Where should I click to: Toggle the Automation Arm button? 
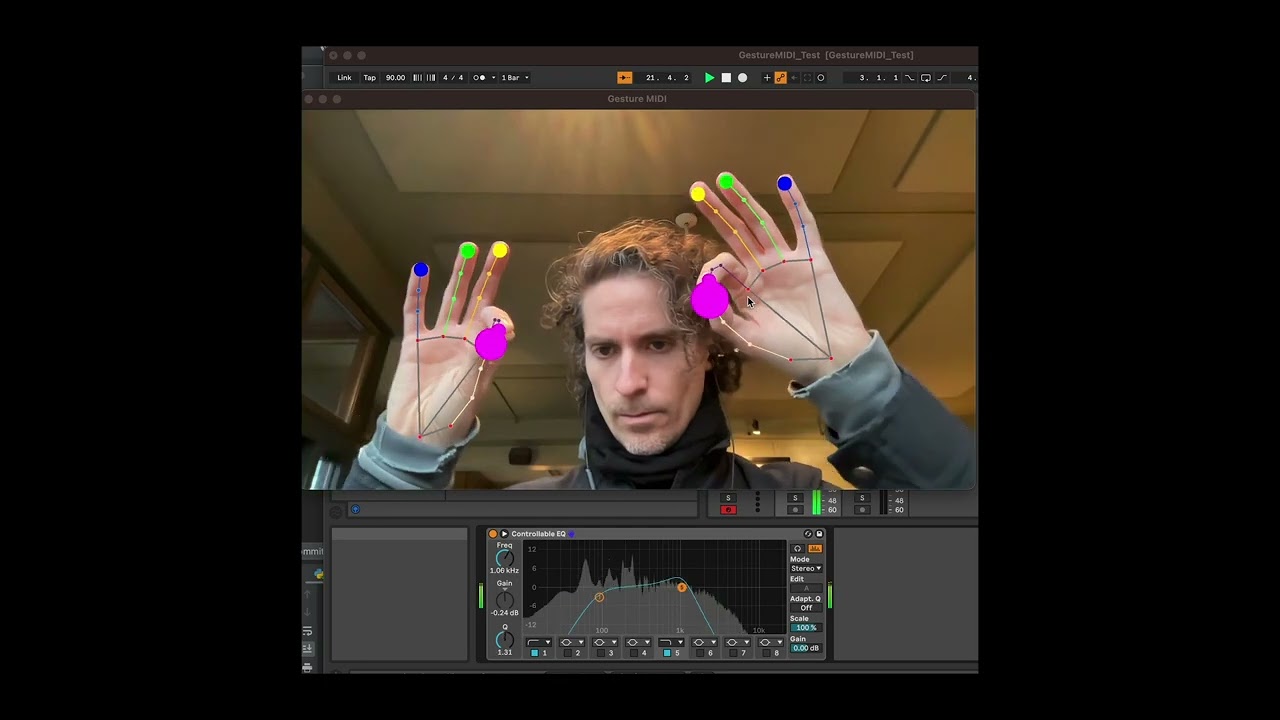(780, 78)
